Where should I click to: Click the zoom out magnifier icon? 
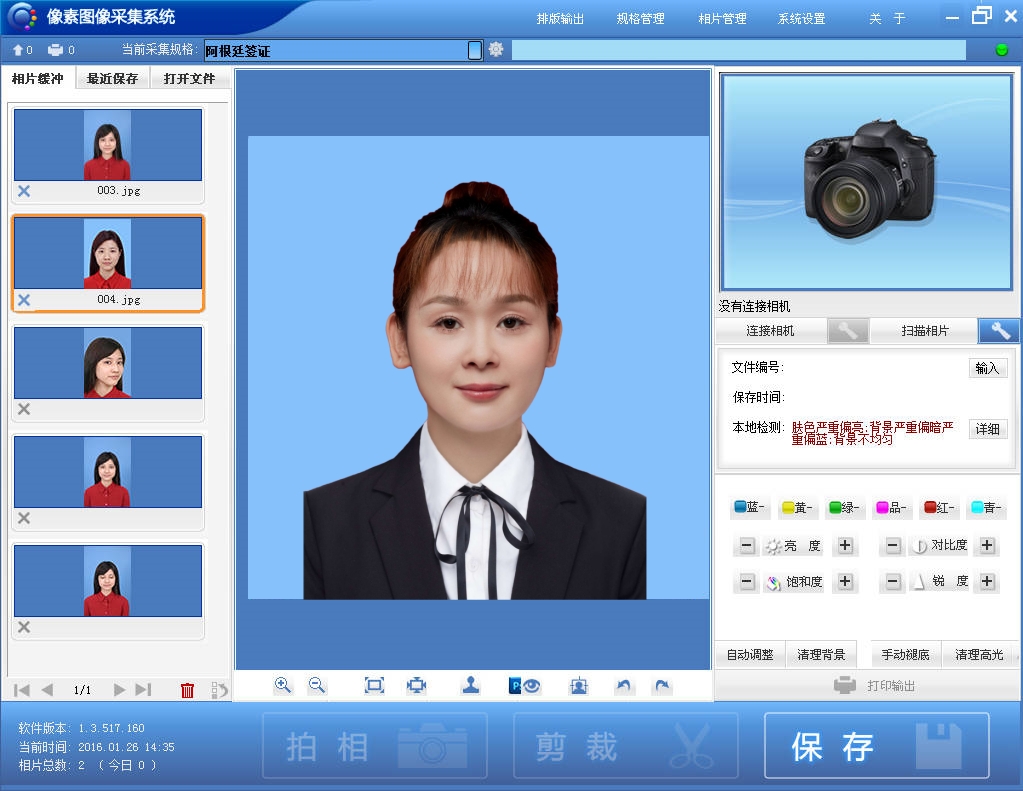click(x=317, y=685)
